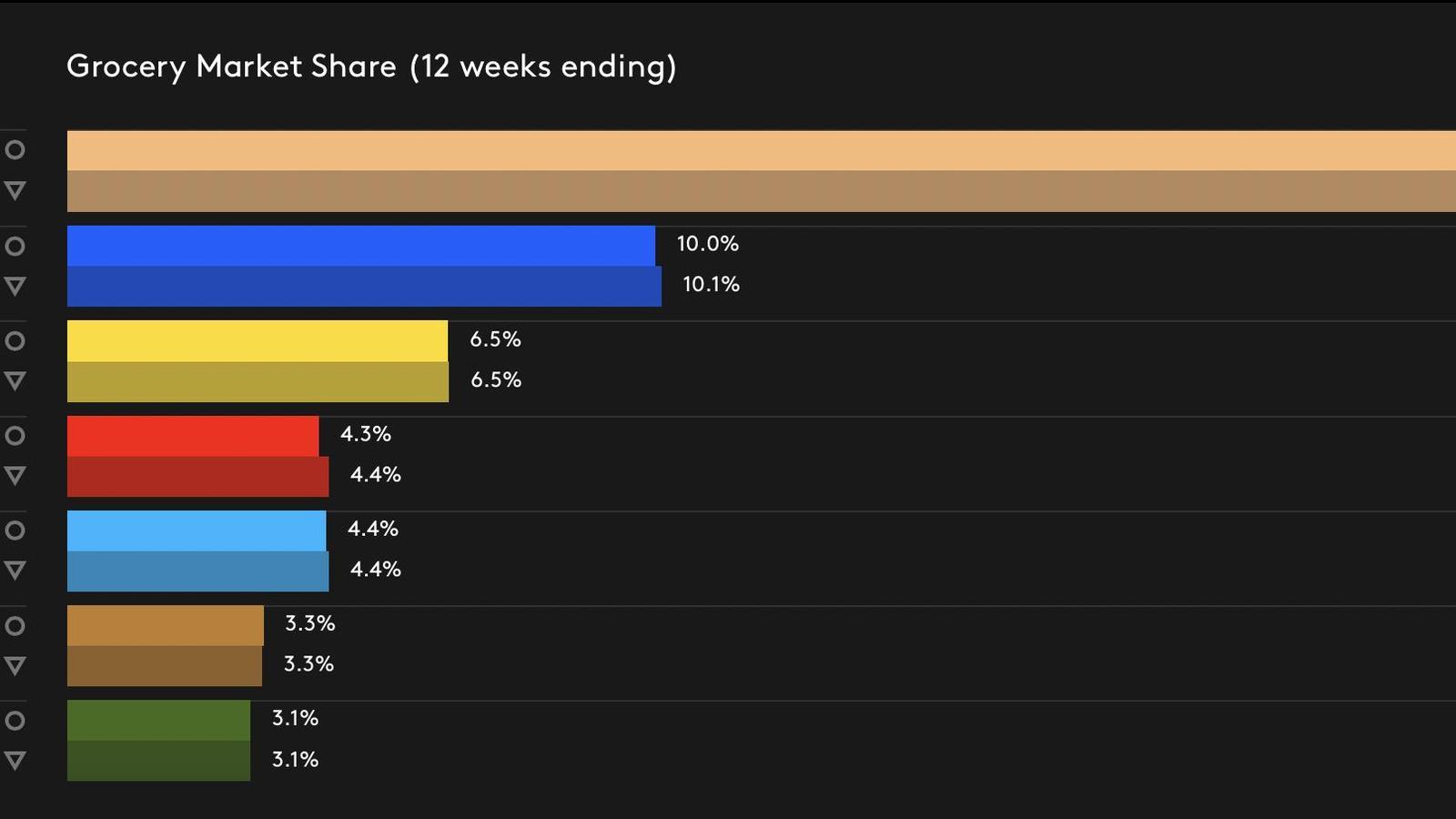The height and width of the screenshot is (819, 1456).
Task: Select the circle marker next to the bright yellow bar
Action: [x=15, y=341]
